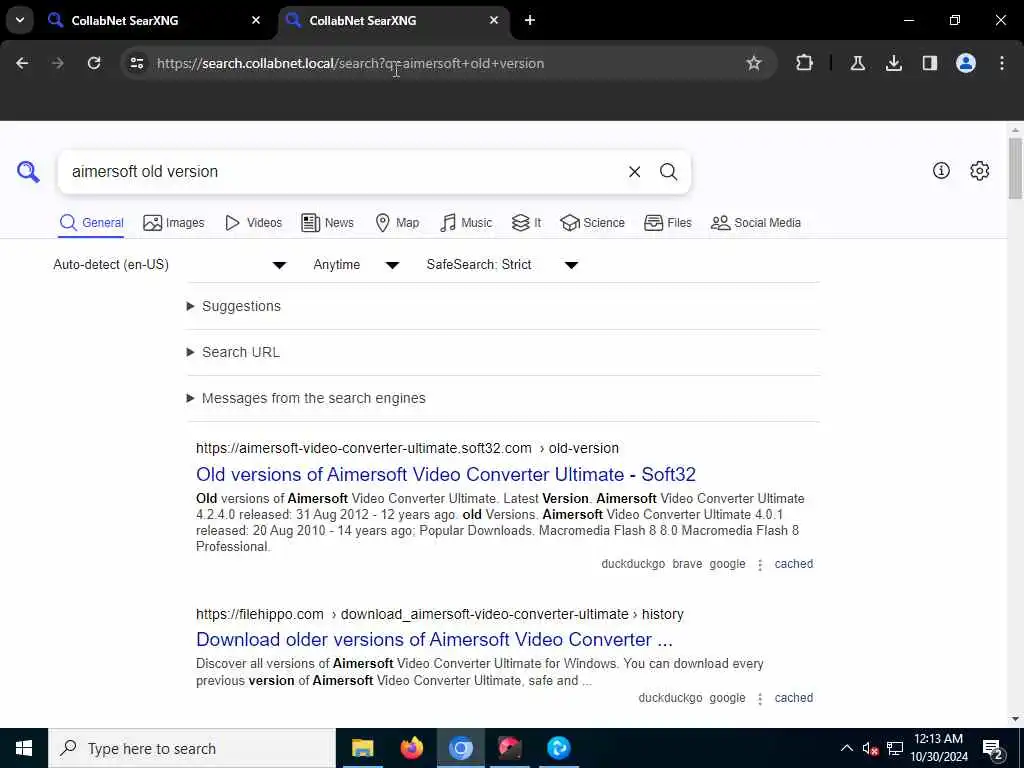Open Old versions of Aimersoft Soft32 result
Screen dimensions: 1024x768
coord(445,474)
